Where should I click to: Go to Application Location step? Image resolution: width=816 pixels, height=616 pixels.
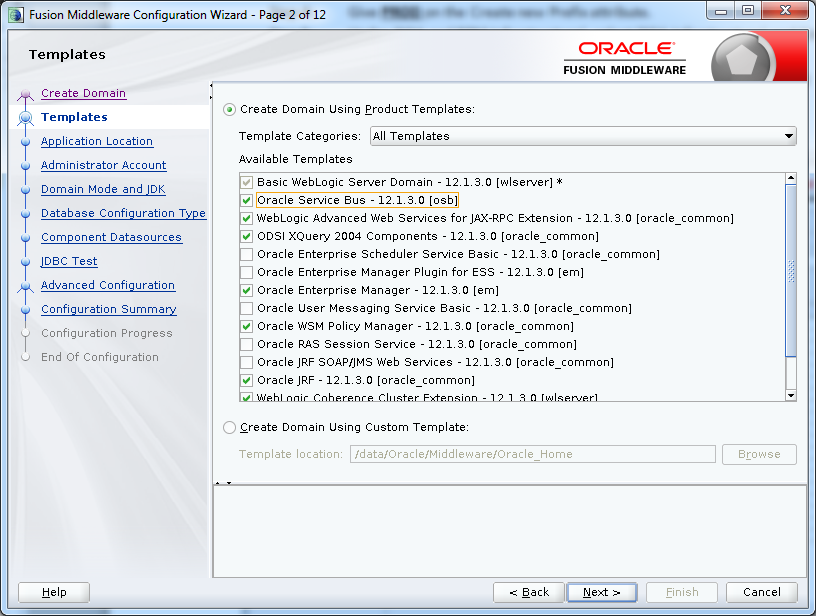[97, 141]
